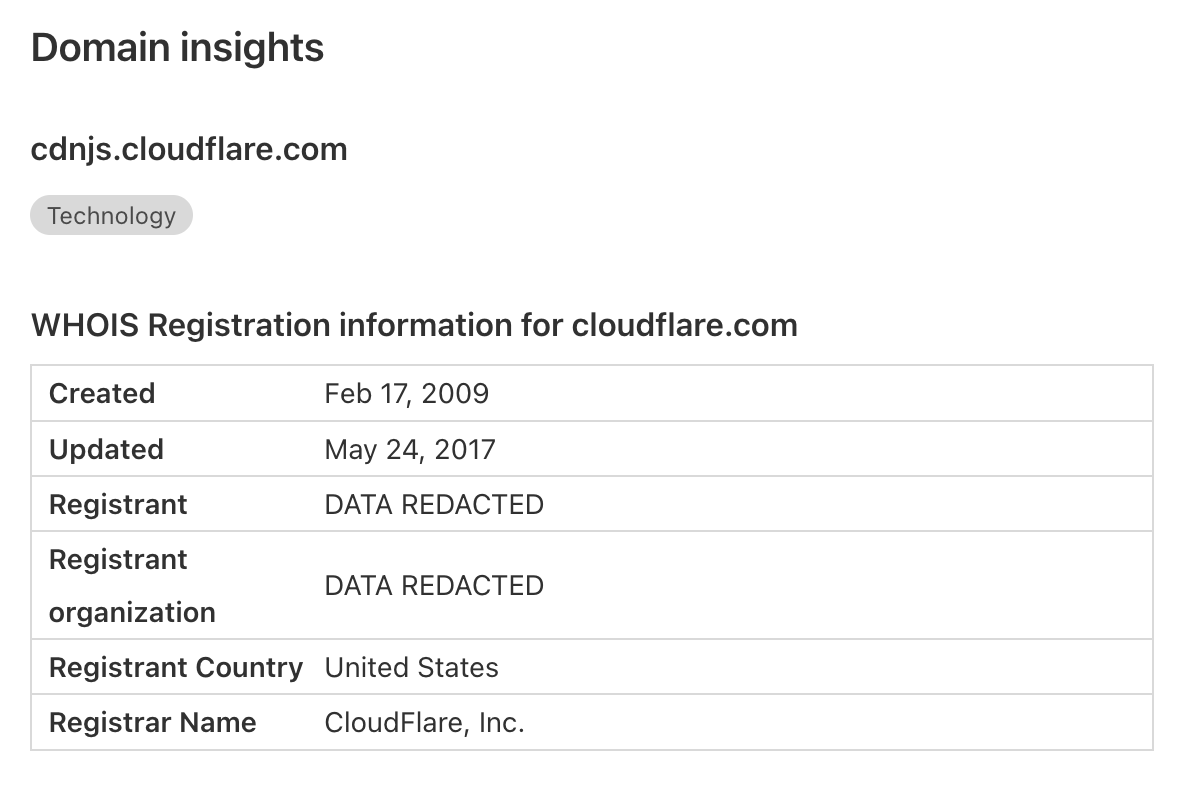Select the Registrant row label

118,504
